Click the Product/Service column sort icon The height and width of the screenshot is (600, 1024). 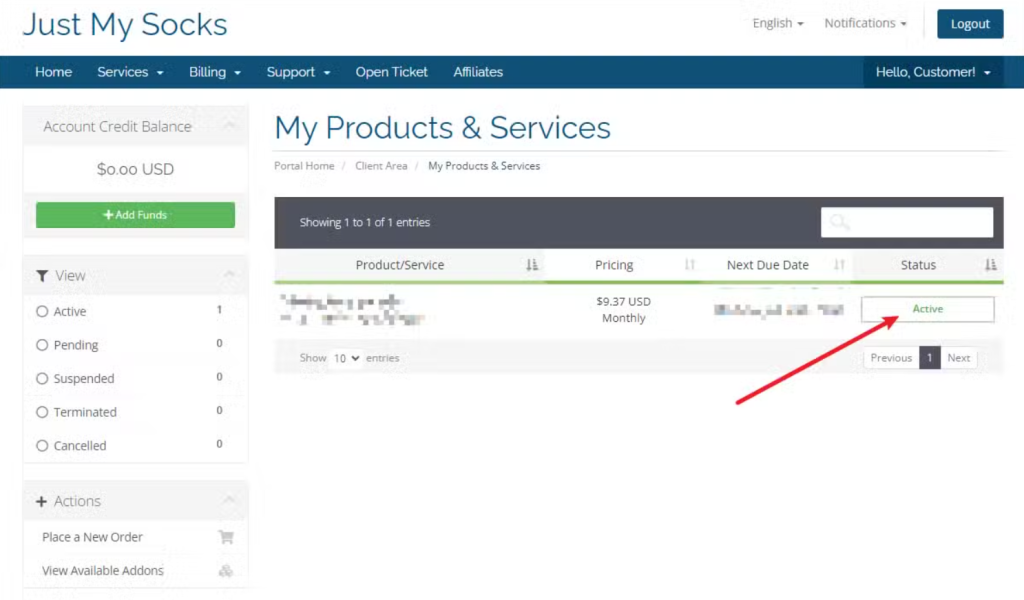click(532, 264)
